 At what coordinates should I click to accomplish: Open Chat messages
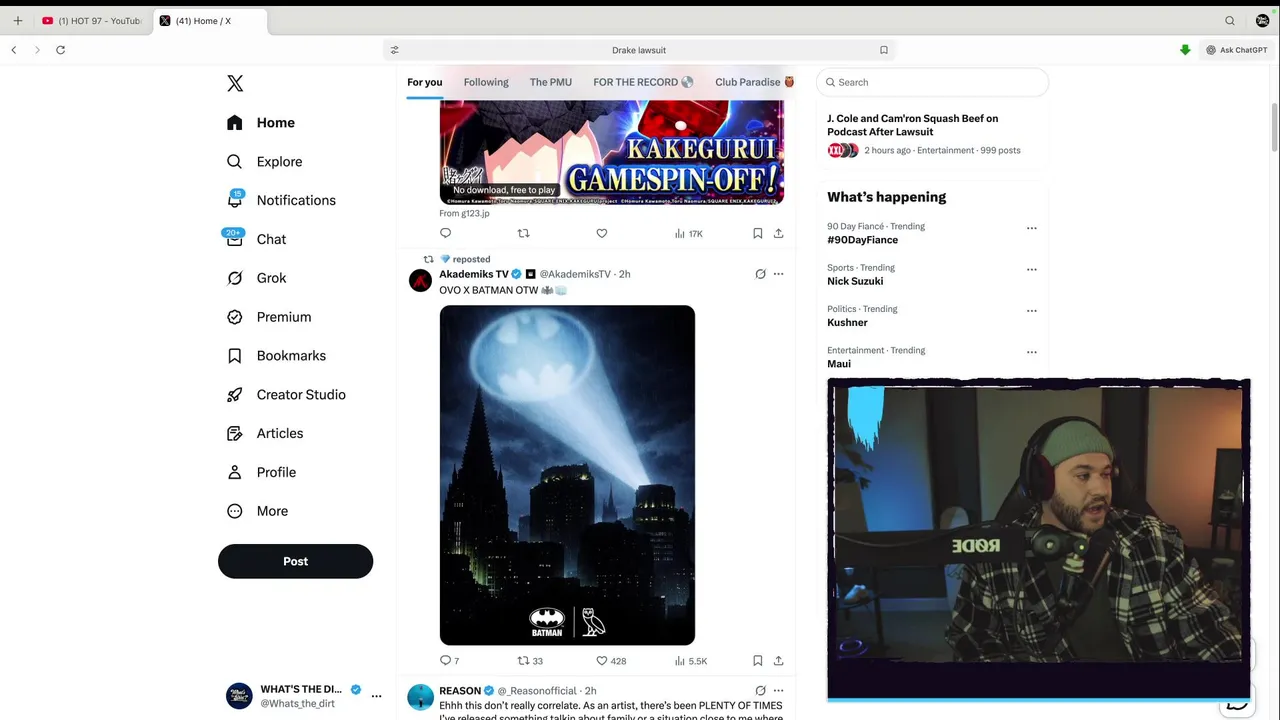click(x=257, y=239)
